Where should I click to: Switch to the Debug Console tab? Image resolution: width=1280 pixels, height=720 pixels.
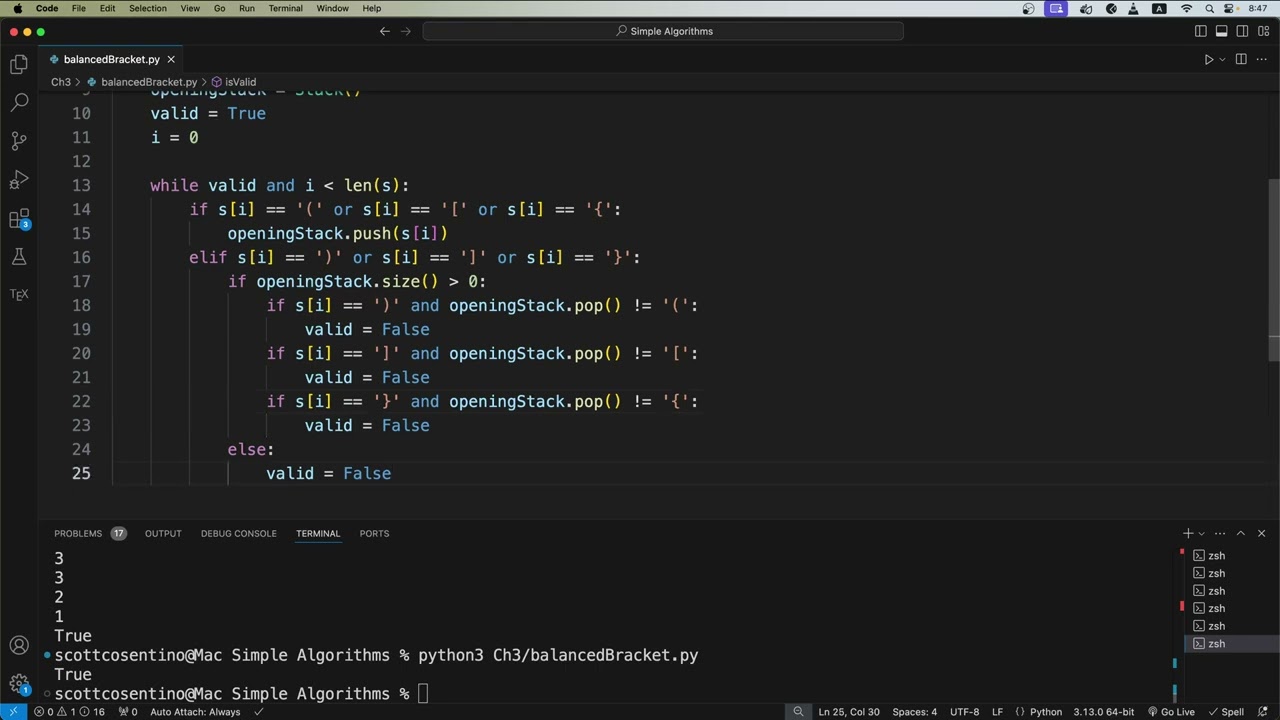[238, 533]
